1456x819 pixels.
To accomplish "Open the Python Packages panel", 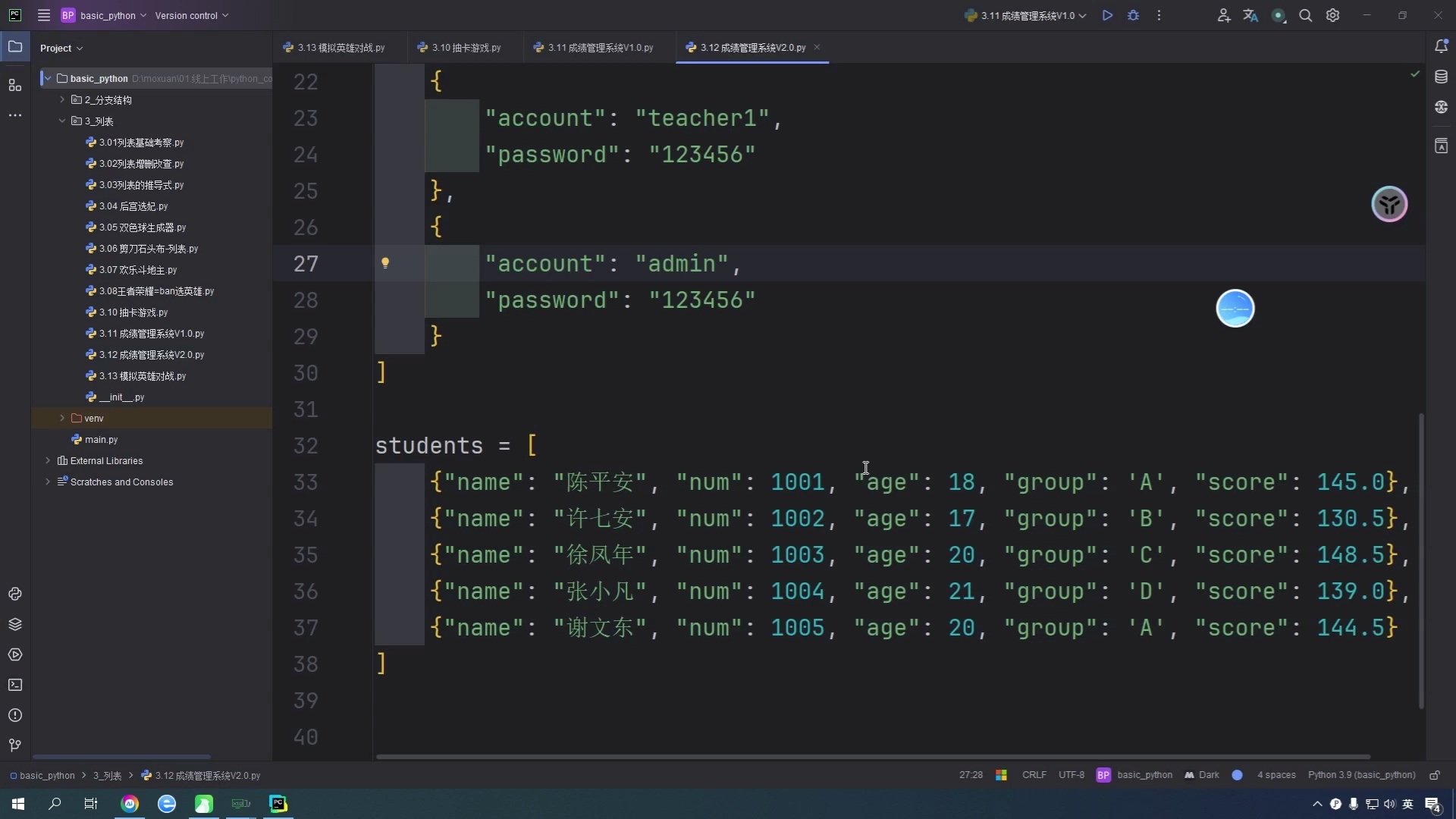I will (x=15, y=624).
